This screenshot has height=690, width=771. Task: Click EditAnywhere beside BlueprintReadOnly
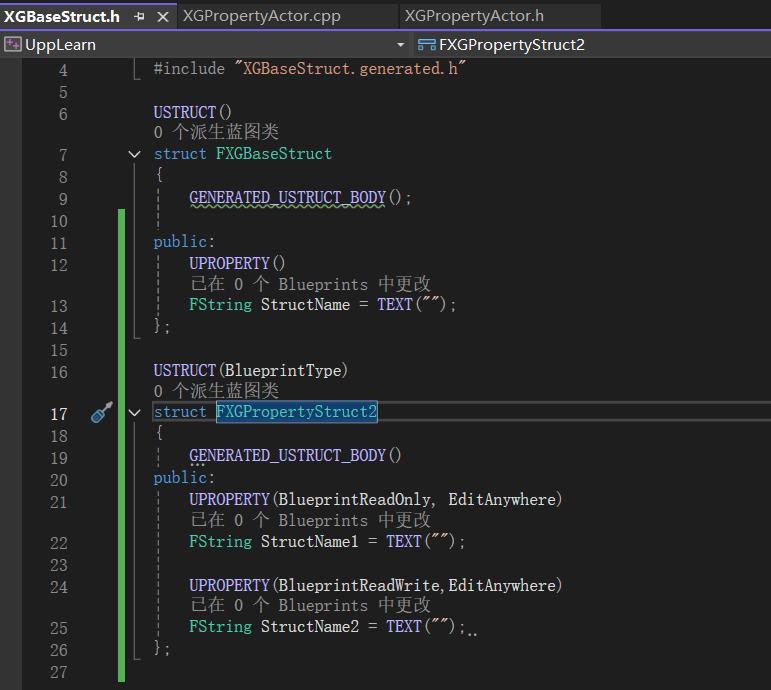tap(502, 500)
